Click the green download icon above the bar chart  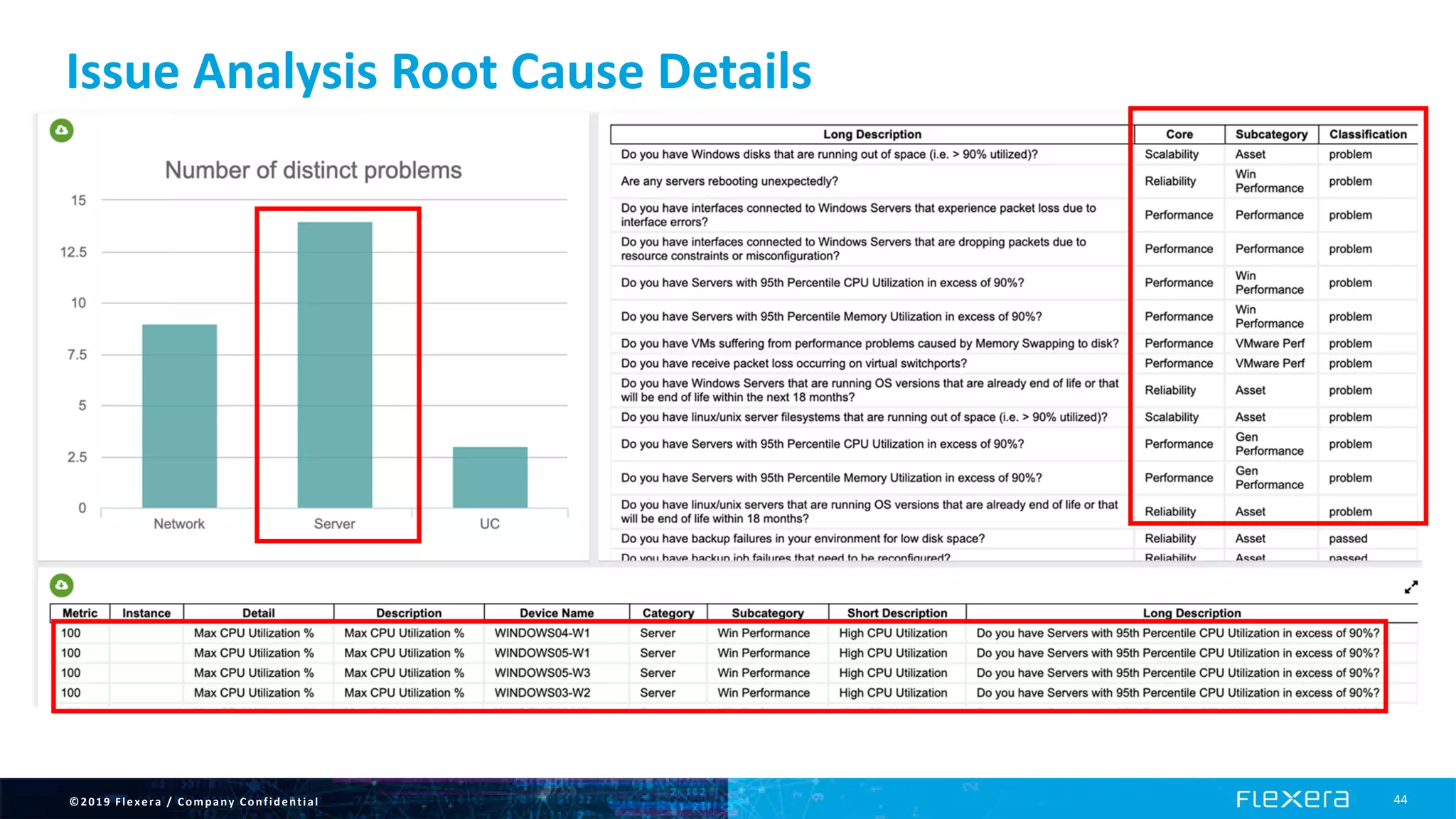62,130
